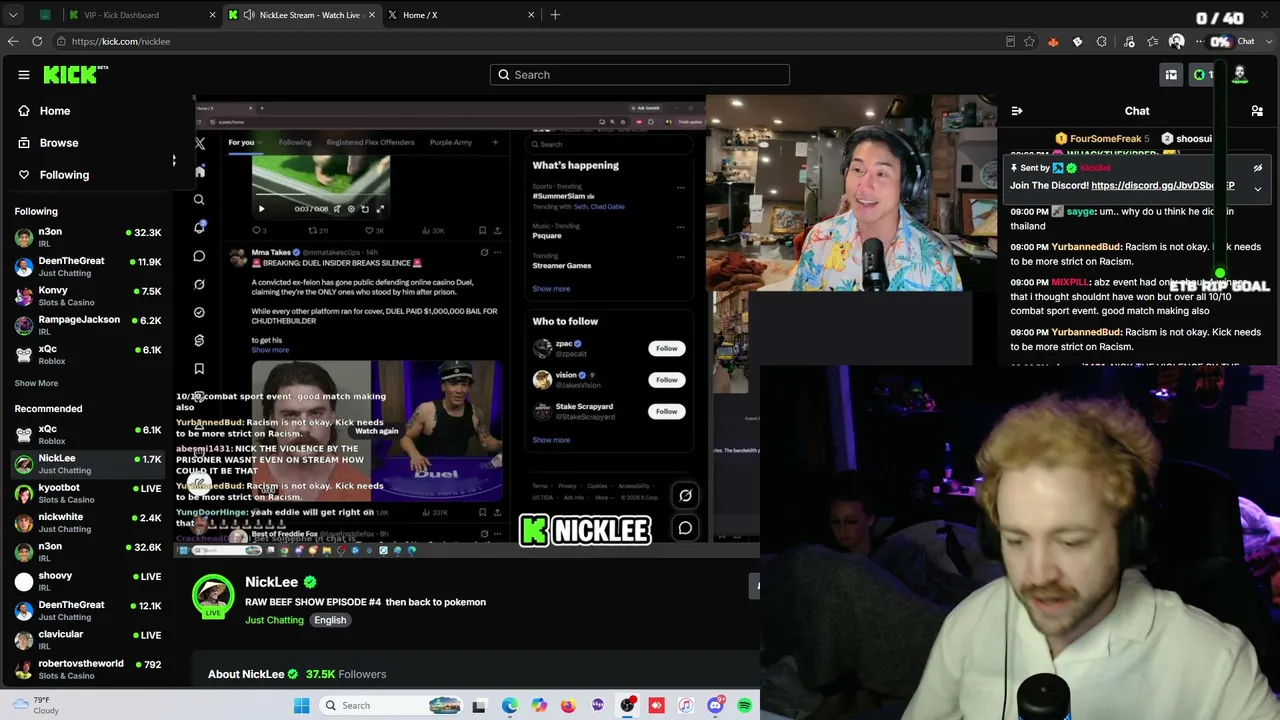Viewport: 1280px width, 720px height.
Task: Expand Following list with Show more
Action: [36, 383]
